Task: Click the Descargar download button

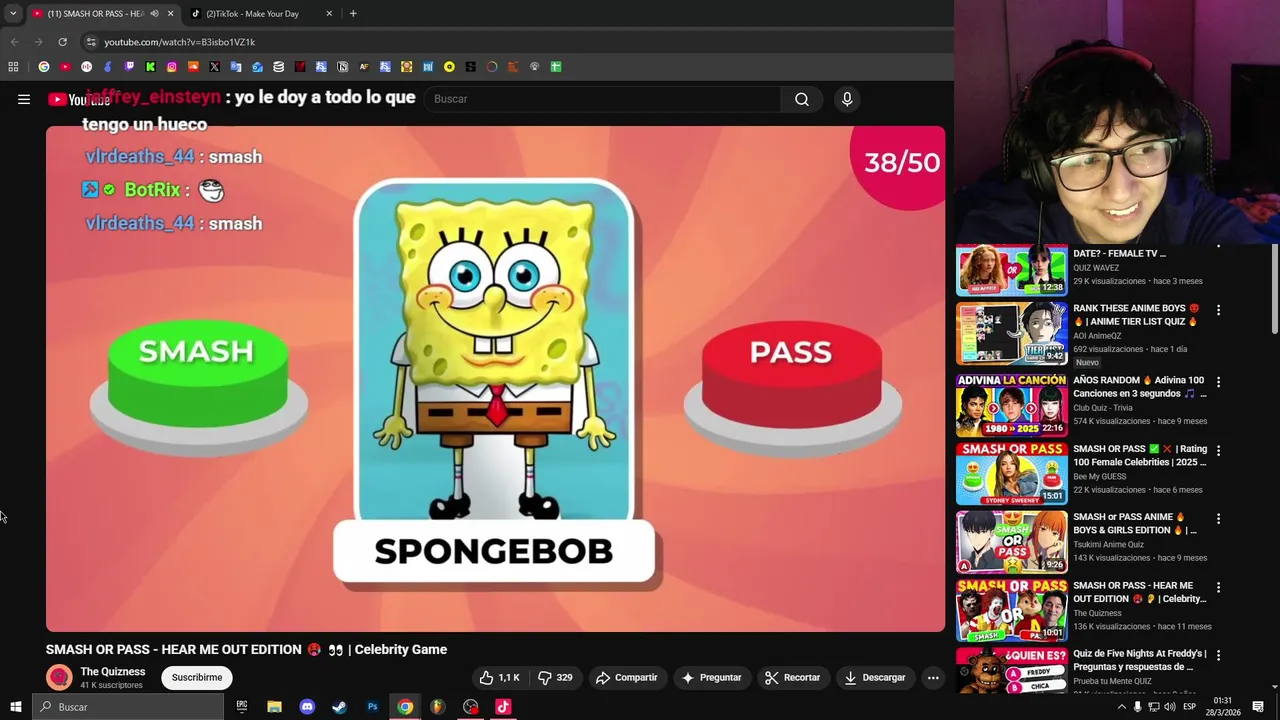Action: click(875, 678)
